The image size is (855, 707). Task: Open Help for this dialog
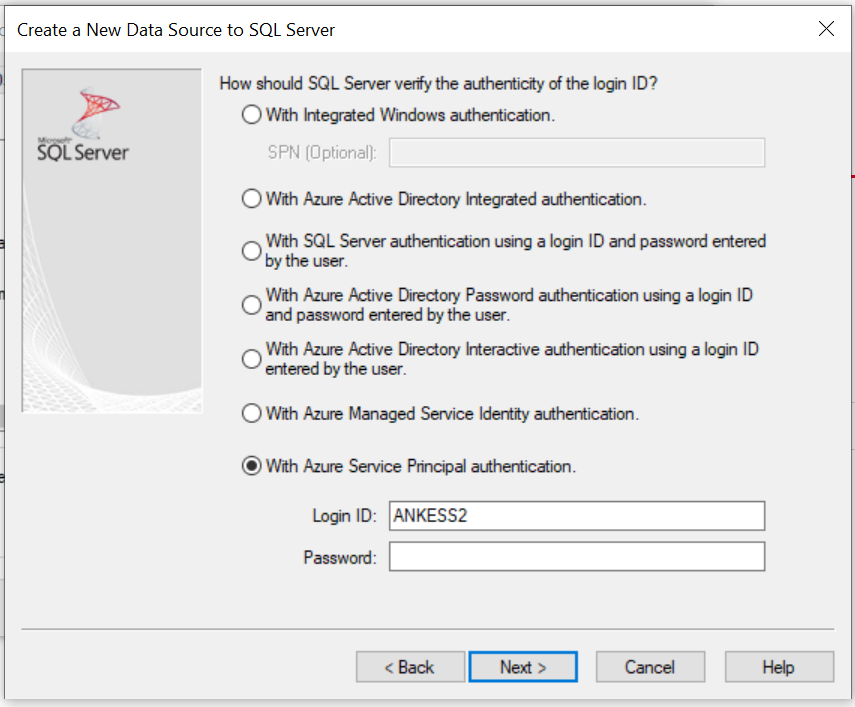(778, 667)
